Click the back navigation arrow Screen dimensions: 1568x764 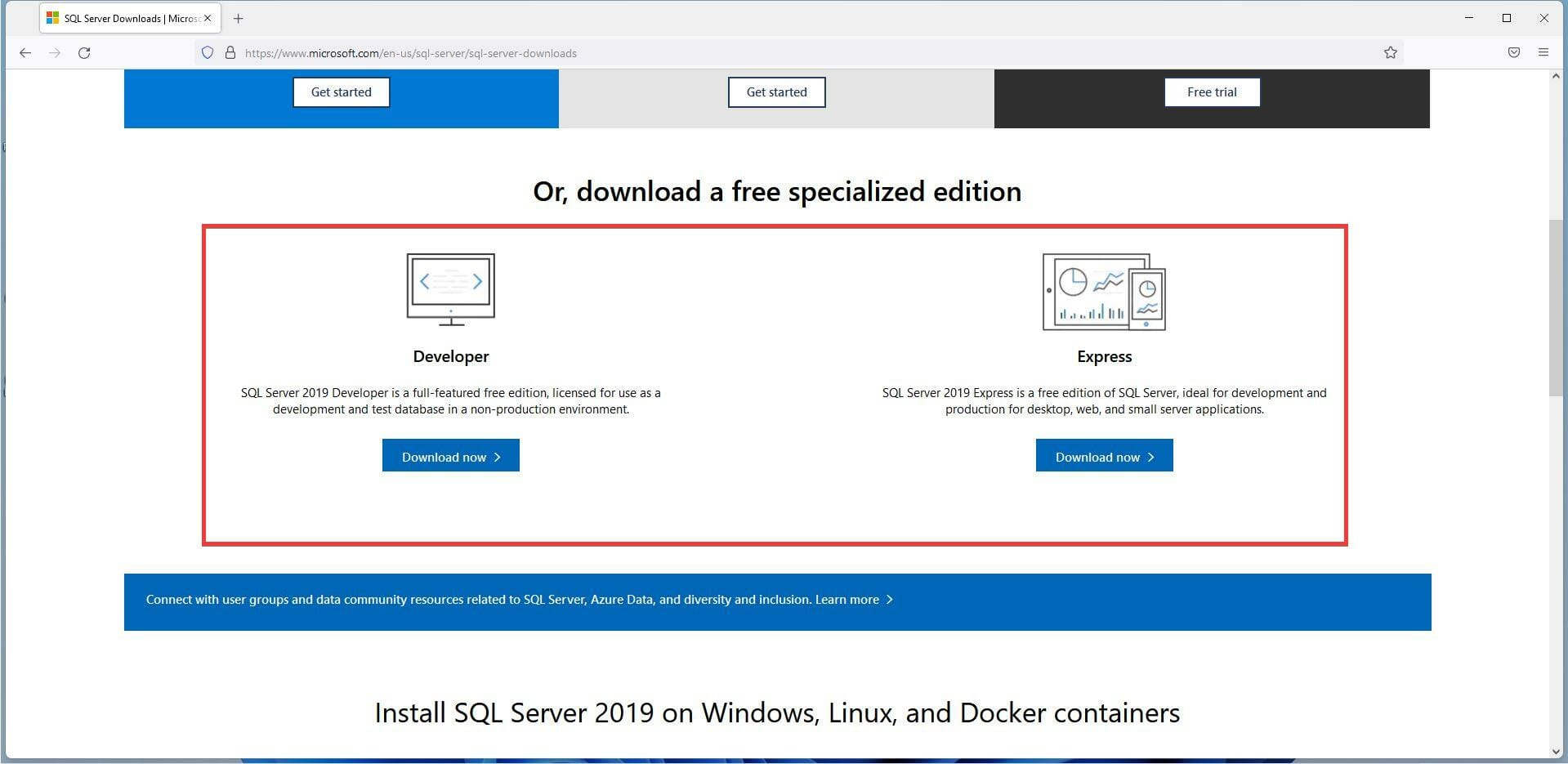(x=25, y=52)
